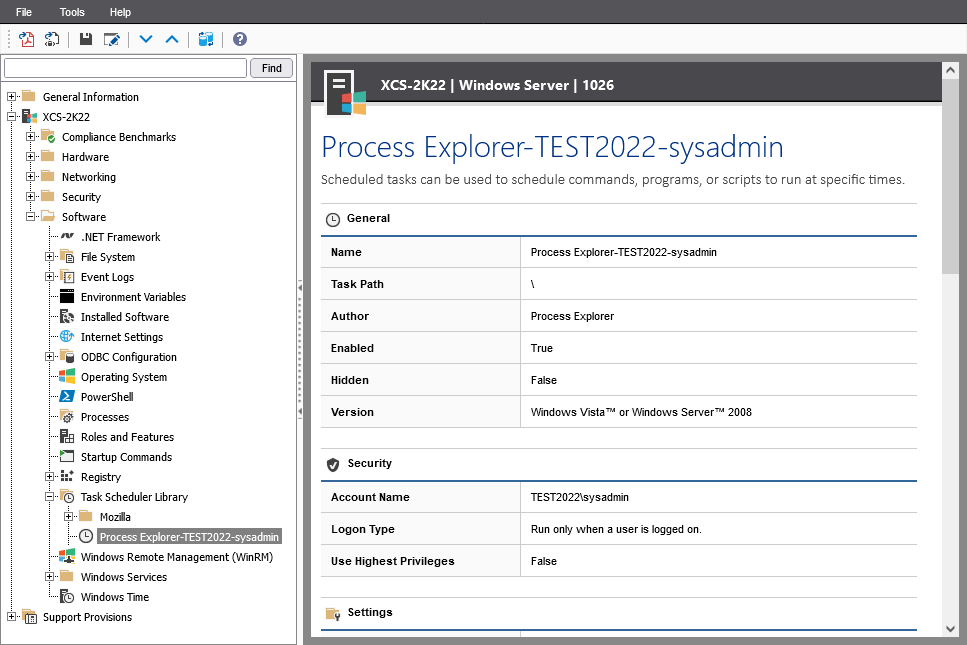Expand the Networking folder
967x645 pixels.
30,177
